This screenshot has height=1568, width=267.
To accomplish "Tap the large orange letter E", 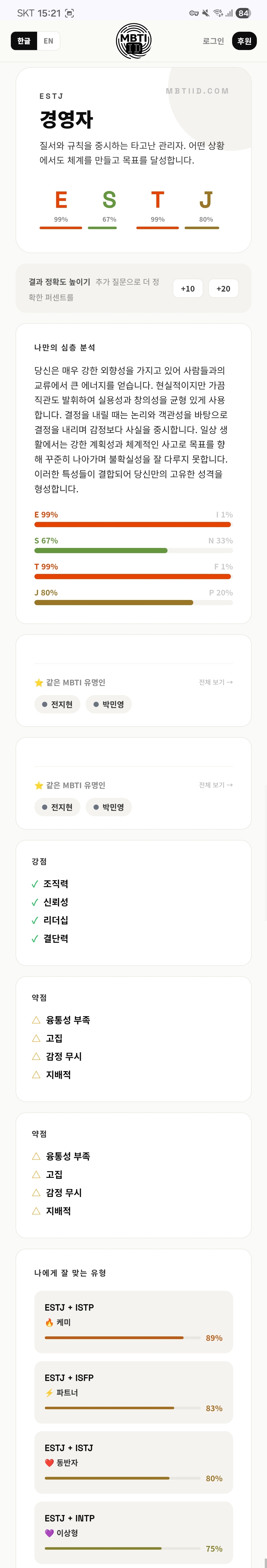I will coord(61,200).
